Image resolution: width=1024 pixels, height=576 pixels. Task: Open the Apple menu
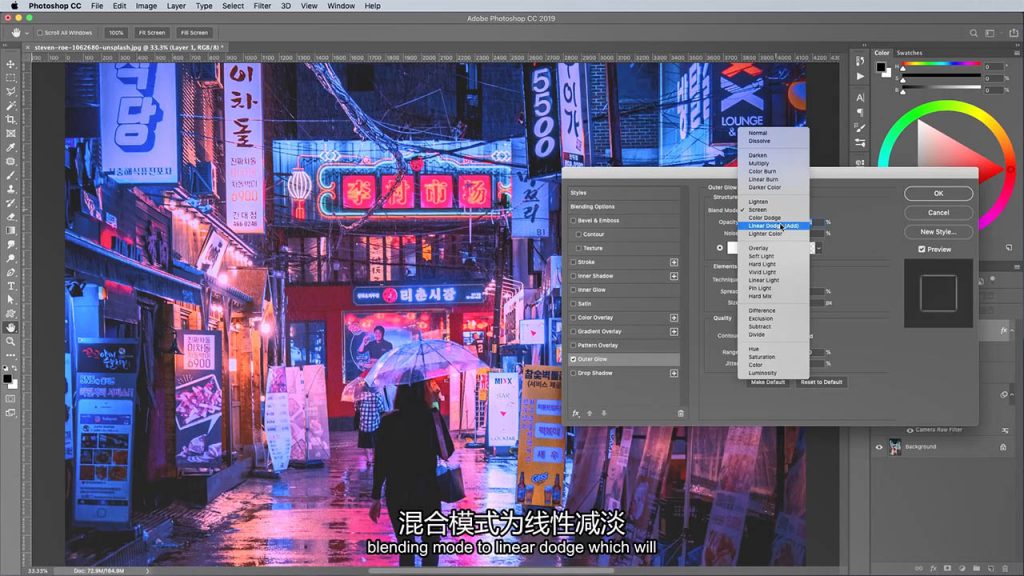coord(14,6)
